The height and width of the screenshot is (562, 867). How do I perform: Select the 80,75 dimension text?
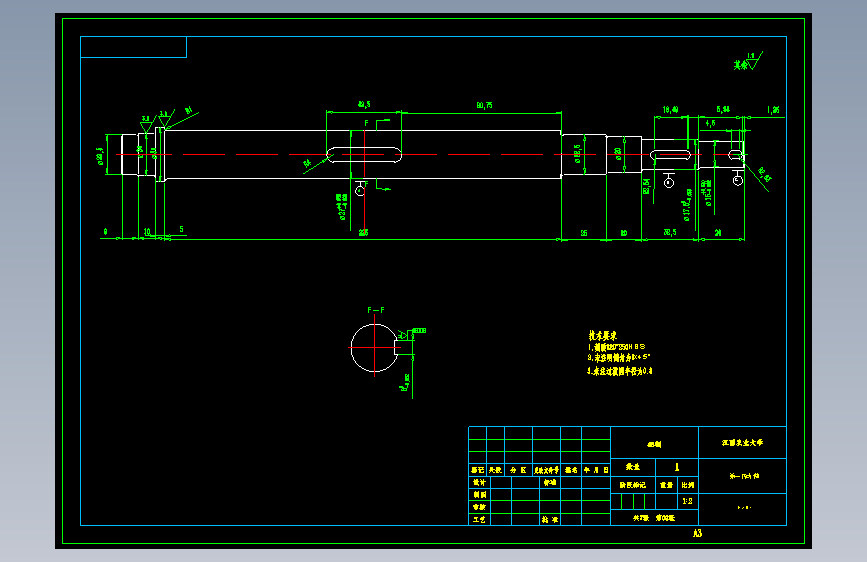click(x=484, y=105)
